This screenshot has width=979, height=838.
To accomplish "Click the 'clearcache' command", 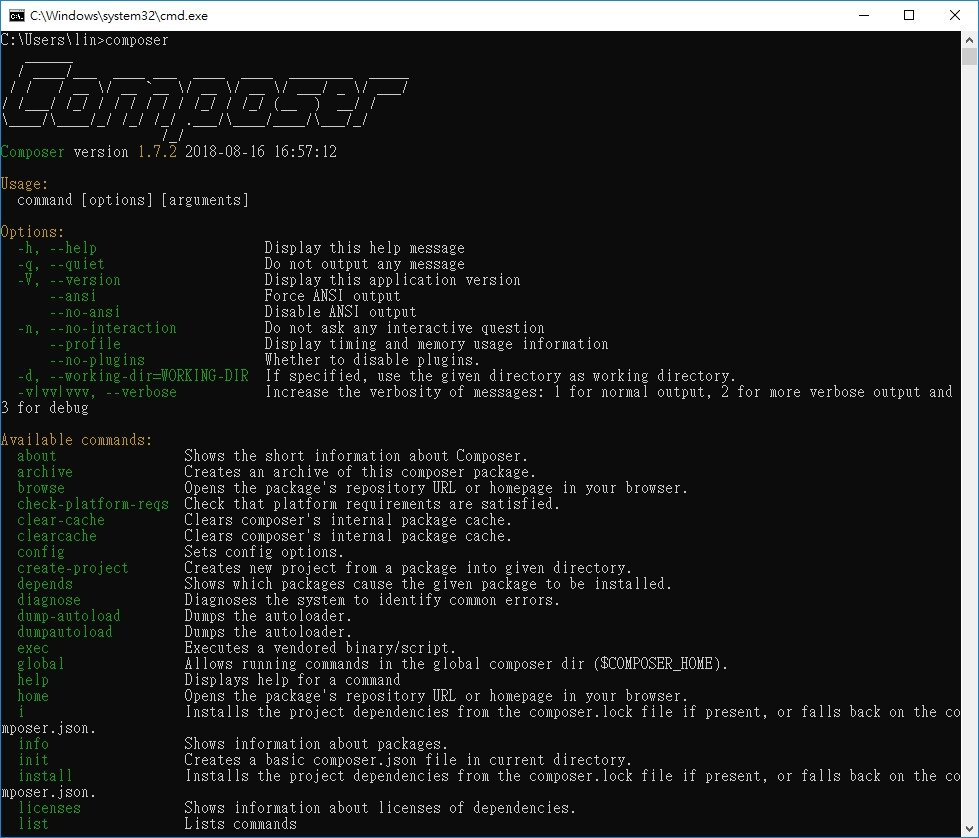I will [57, 536].
